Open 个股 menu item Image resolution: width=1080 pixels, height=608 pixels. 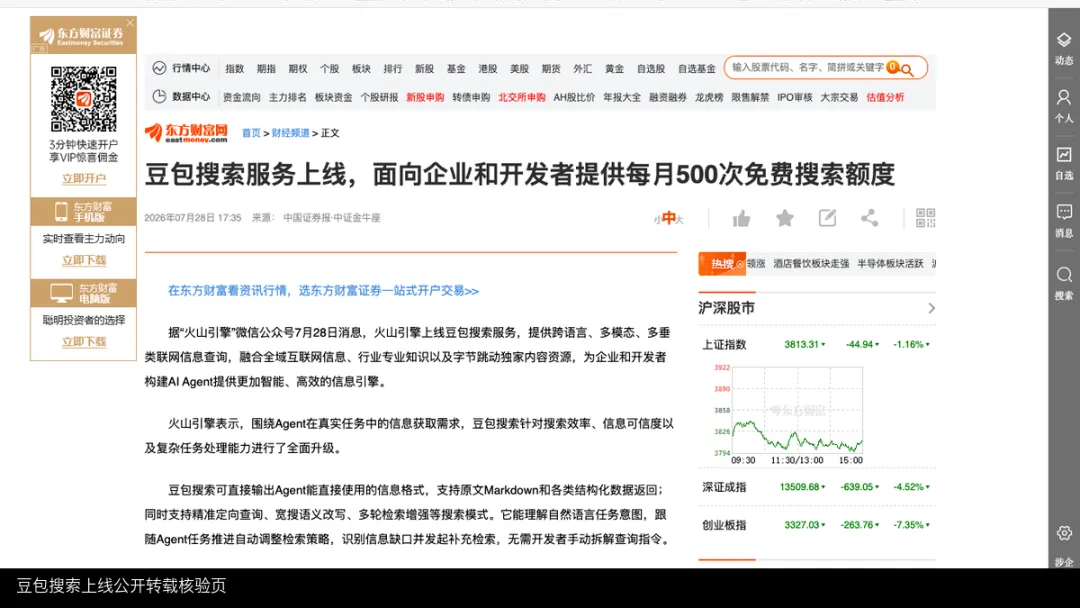click(x=329, y=68)
